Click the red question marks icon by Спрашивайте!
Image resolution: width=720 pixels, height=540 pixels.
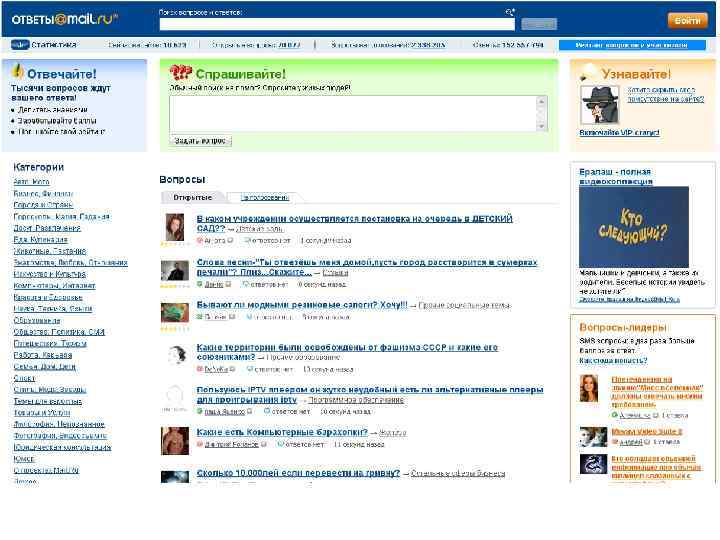coord(180,73)
